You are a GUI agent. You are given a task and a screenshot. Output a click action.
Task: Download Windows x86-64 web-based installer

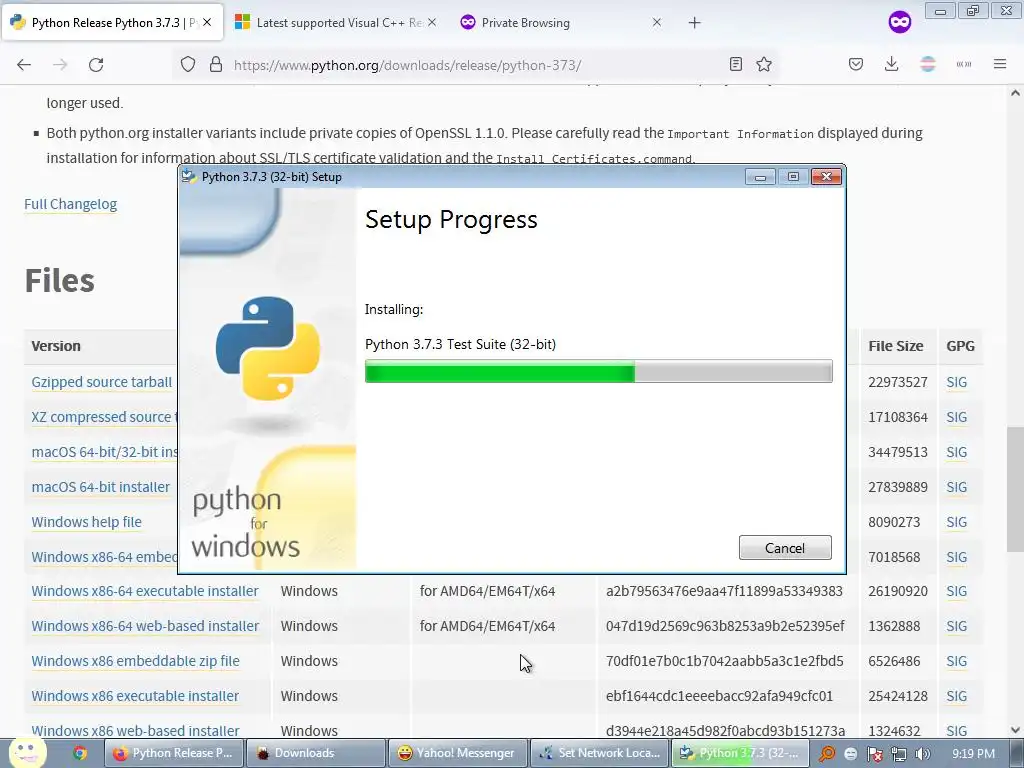(x=145, y=626)
